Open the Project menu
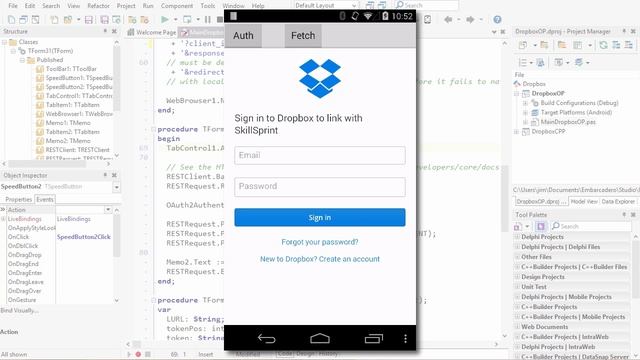640x360 pixels. pyautogui.click(x=126, y=6)
